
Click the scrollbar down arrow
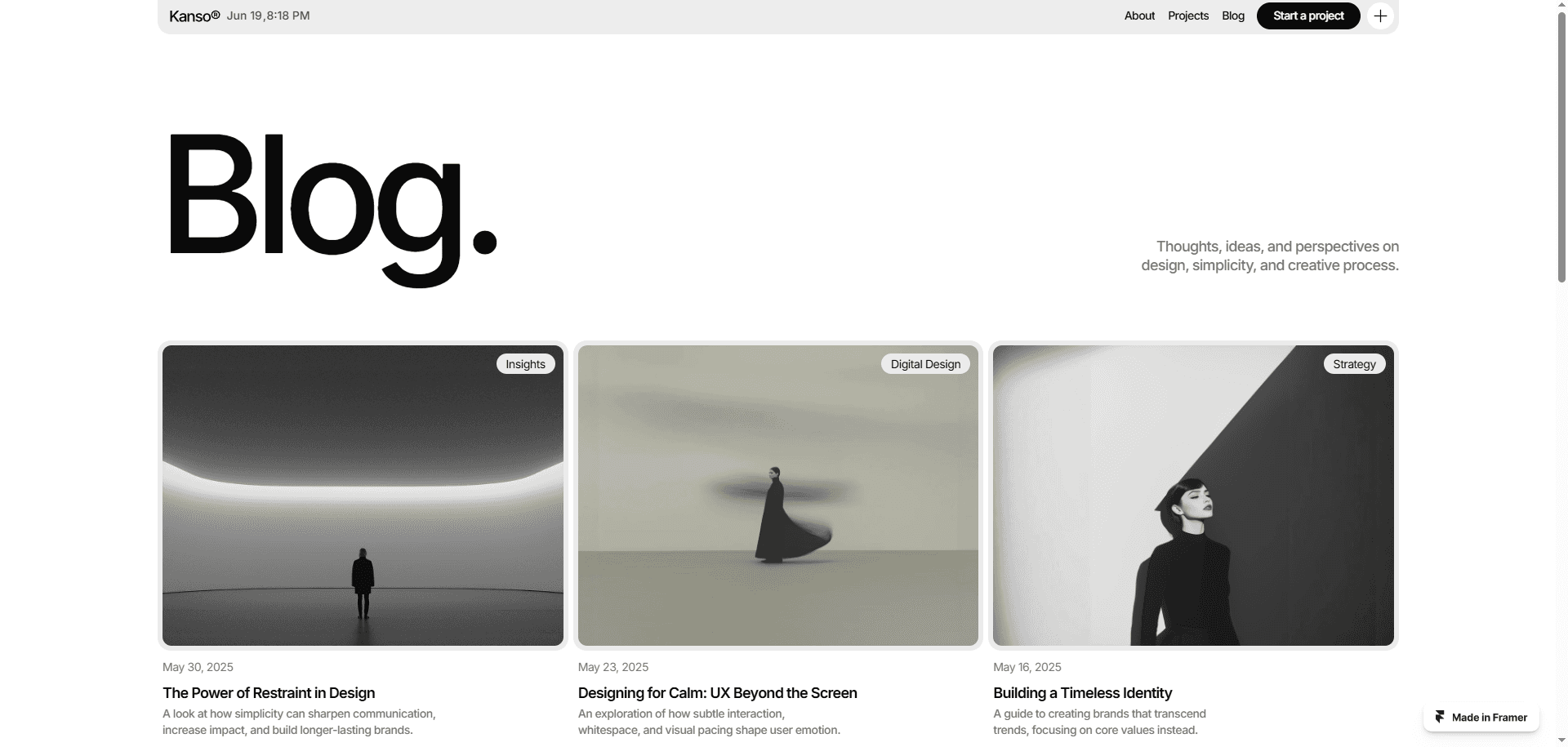click(1561, 740)
